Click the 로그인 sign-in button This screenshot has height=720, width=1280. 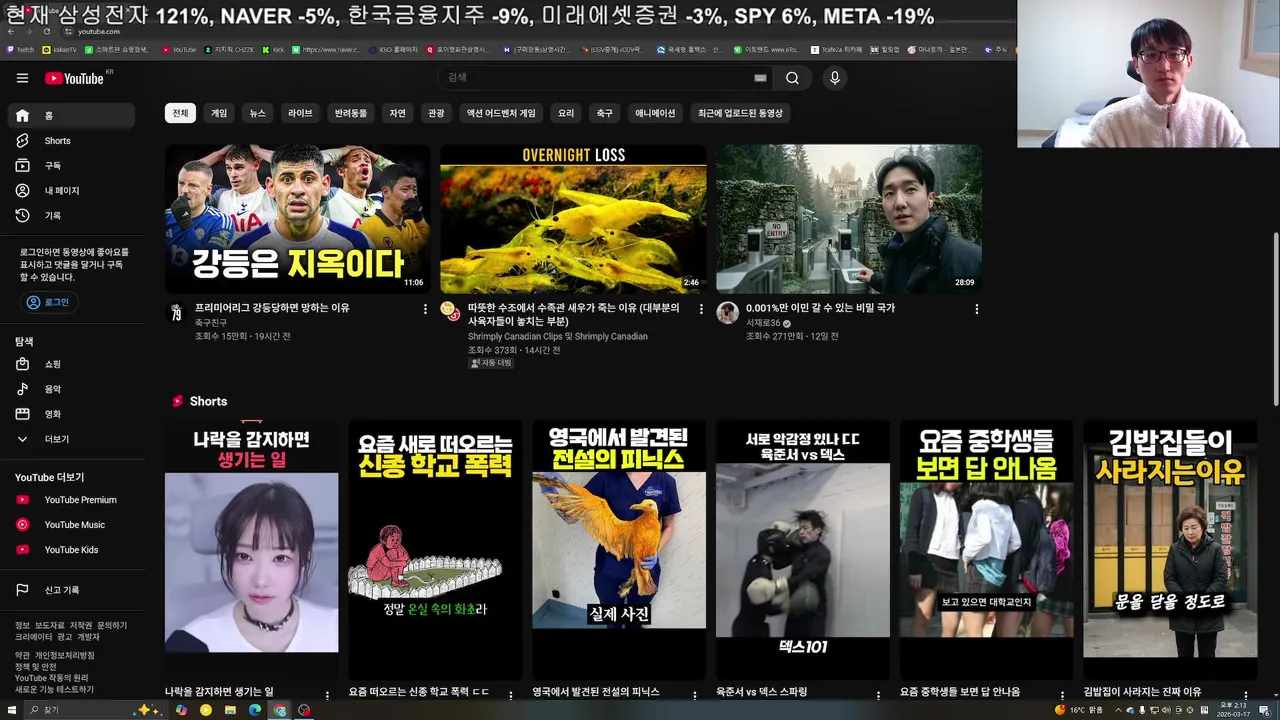[x=49, y=302]
